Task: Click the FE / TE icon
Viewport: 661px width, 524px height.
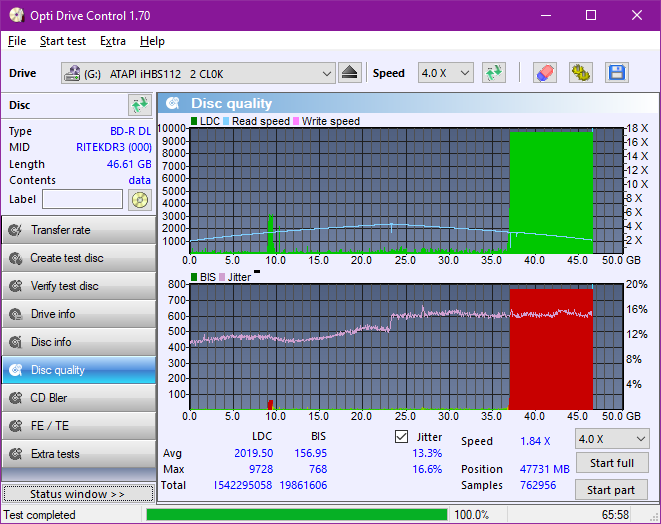Action: tap(16, 426)
